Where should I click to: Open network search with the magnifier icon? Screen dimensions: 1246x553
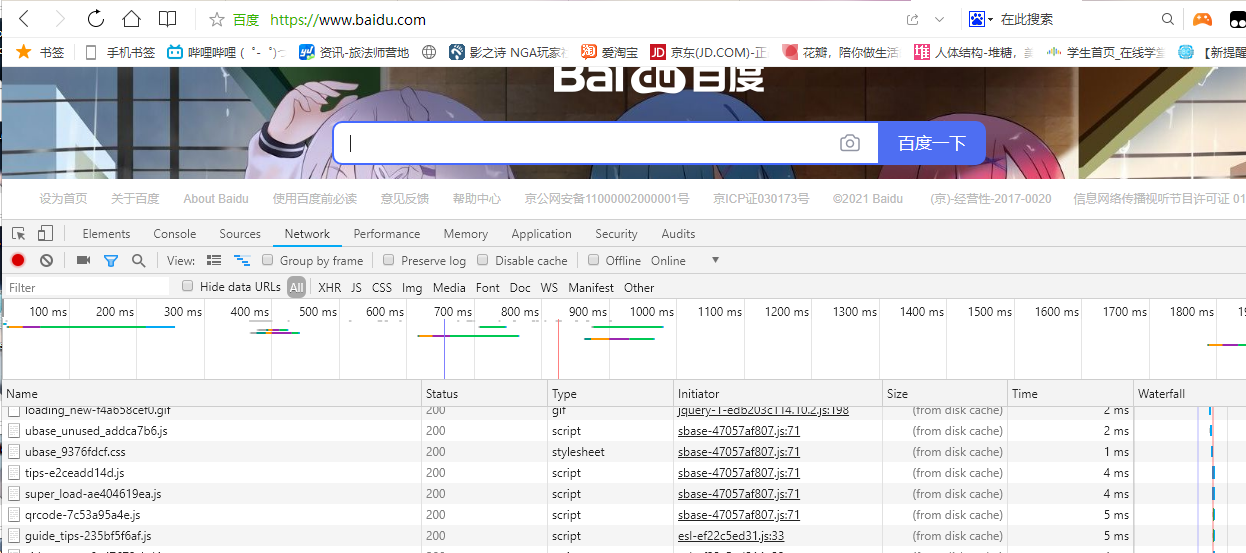(x=138, y=261)
